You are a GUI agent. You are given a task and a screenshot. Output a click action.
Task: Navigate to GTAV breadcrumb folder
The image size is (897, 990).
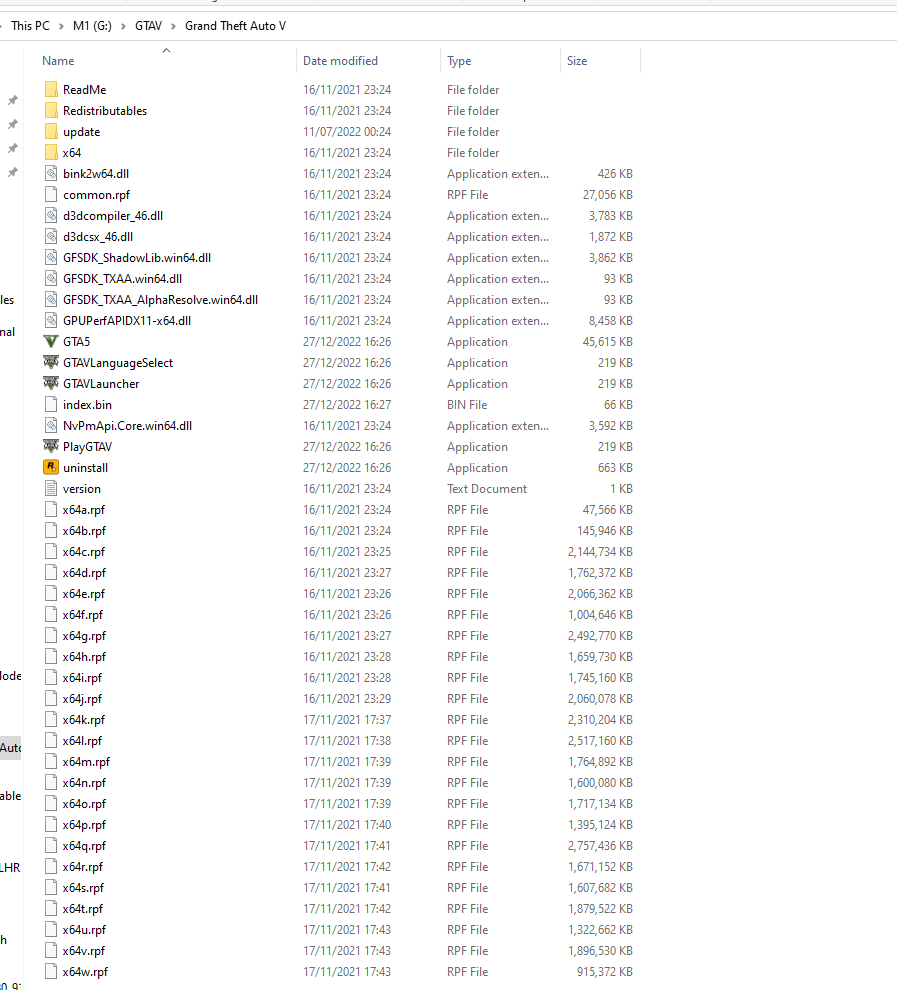[x=148, y=26]
